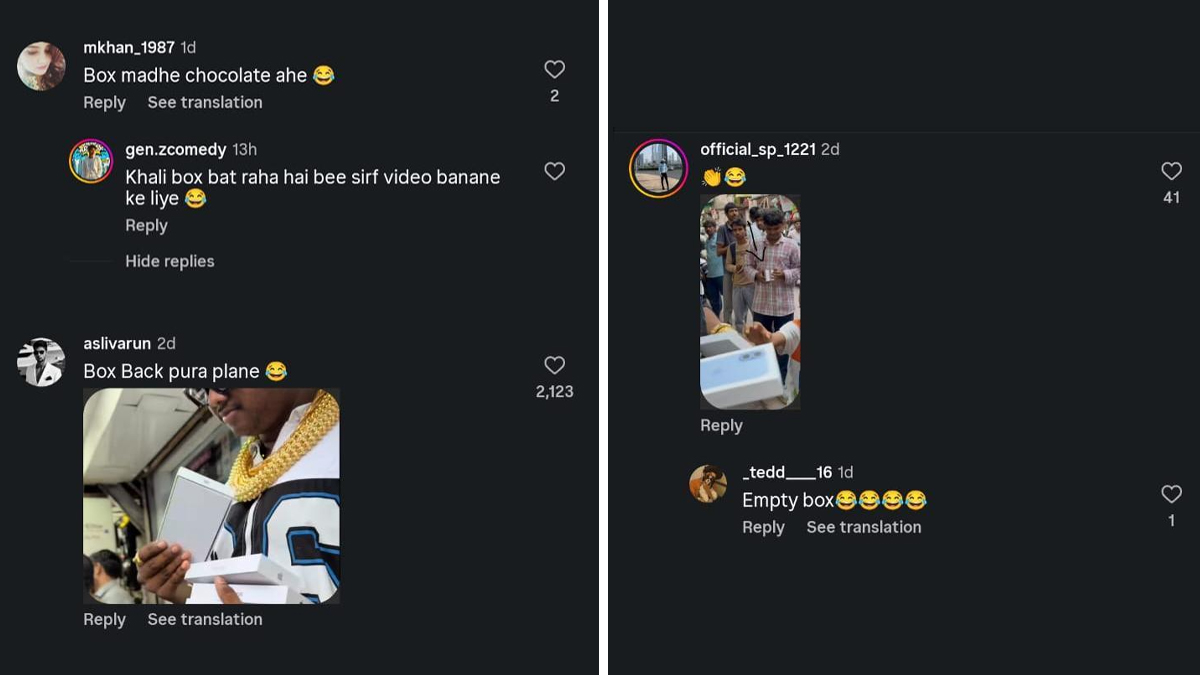Reply to official_sp_1221's comment
Image resolution: width=1200 pixels, height=675 pixels.
pos(721,425)
